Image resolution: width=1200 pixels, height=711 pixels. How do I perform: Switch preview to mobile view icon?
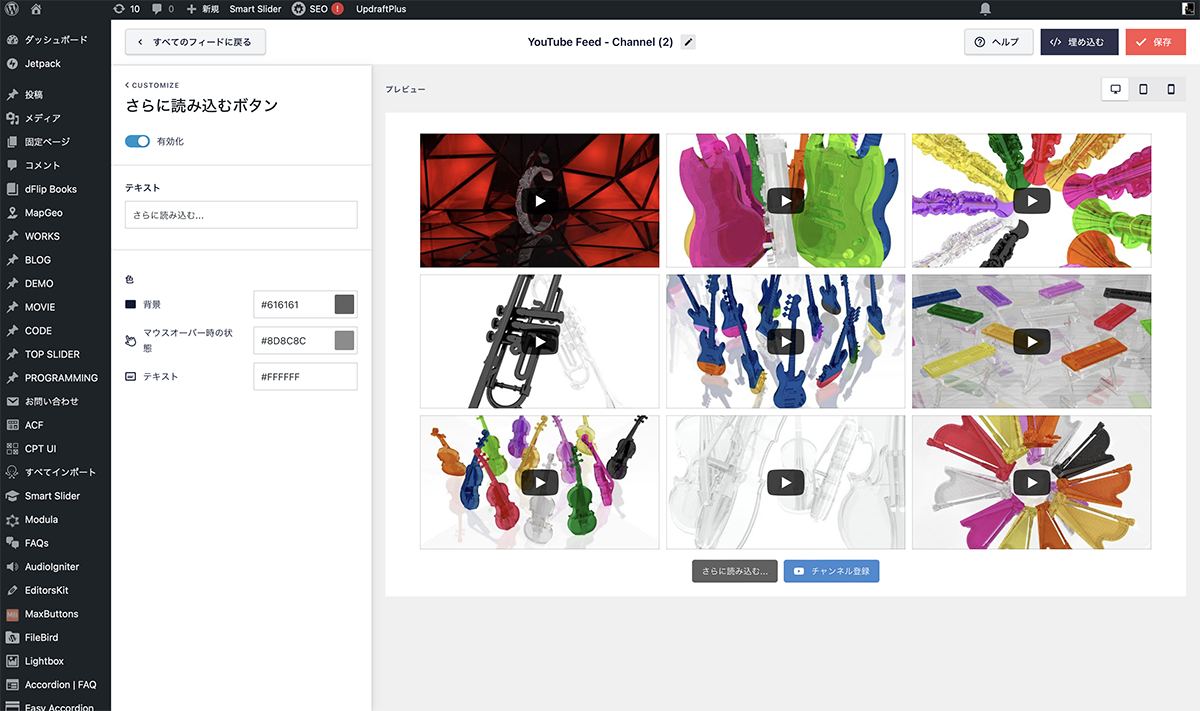tap(1171, 89)
